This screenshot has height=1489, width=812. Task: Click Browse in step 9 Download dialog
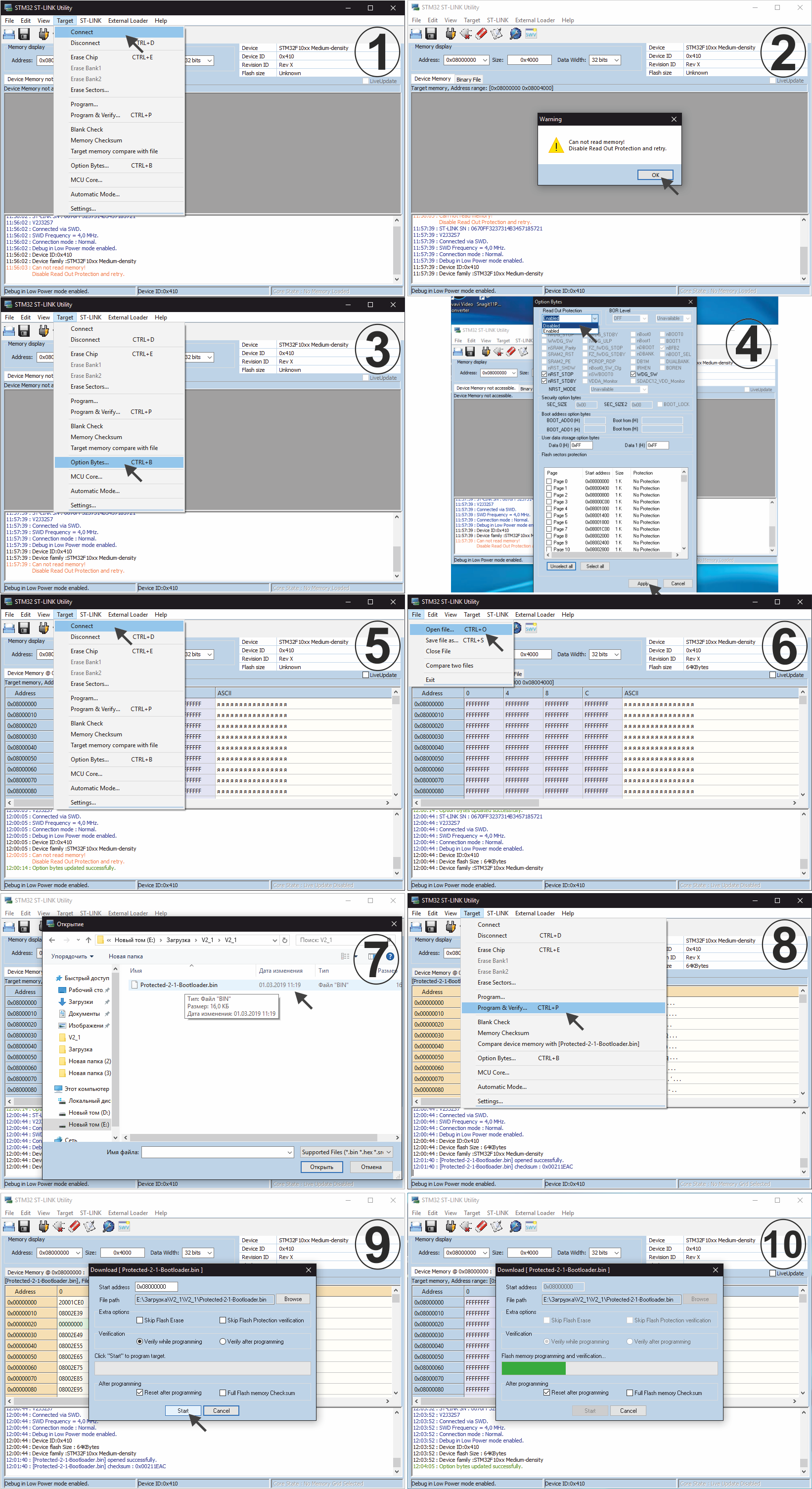(293, 1300)
